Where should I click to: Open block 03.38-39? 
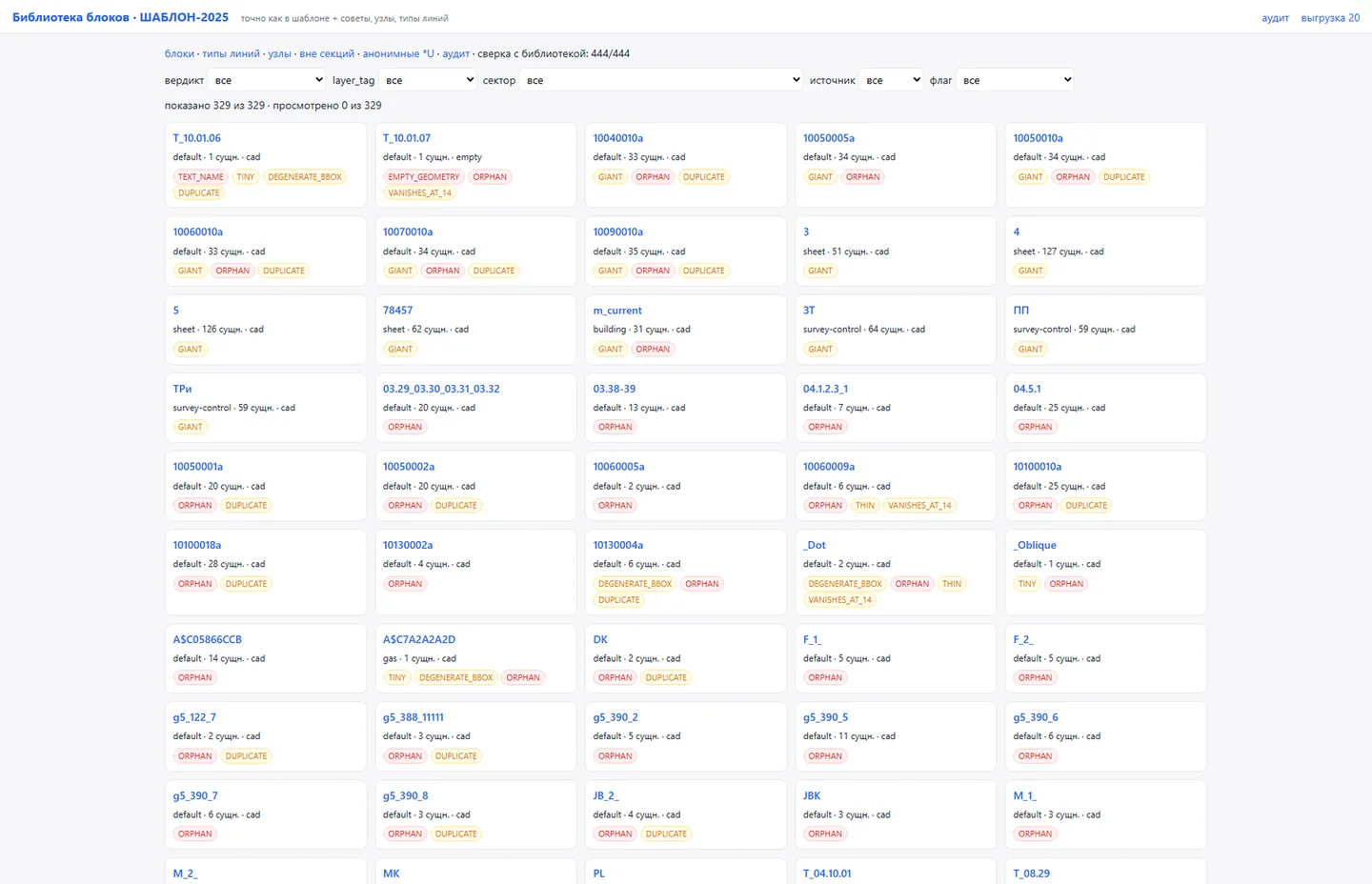[614, 389]
